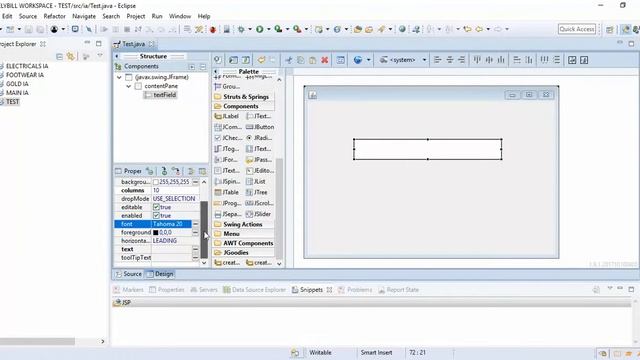
Task: Expand the Struts & Springs palette category
Action: tap(243, 97)
